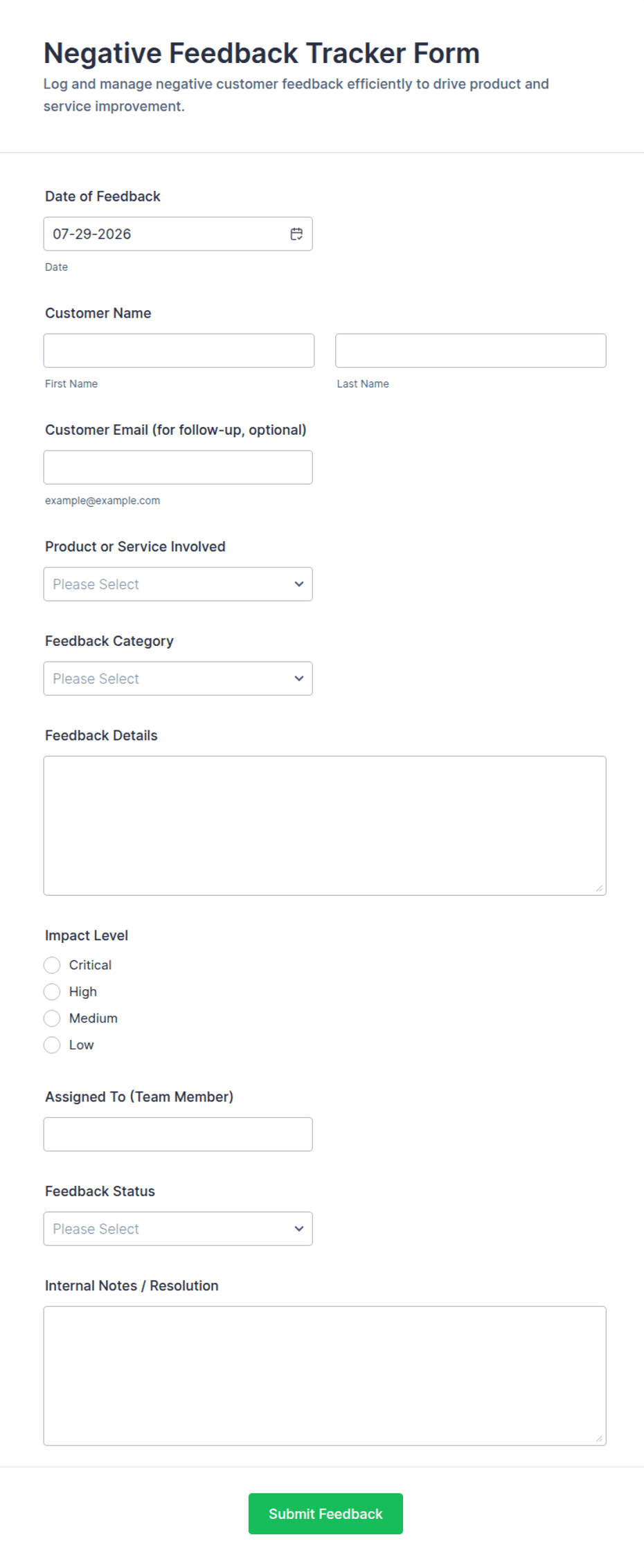
Task: Select the Low impact level
Action: tap(52, 1045)
